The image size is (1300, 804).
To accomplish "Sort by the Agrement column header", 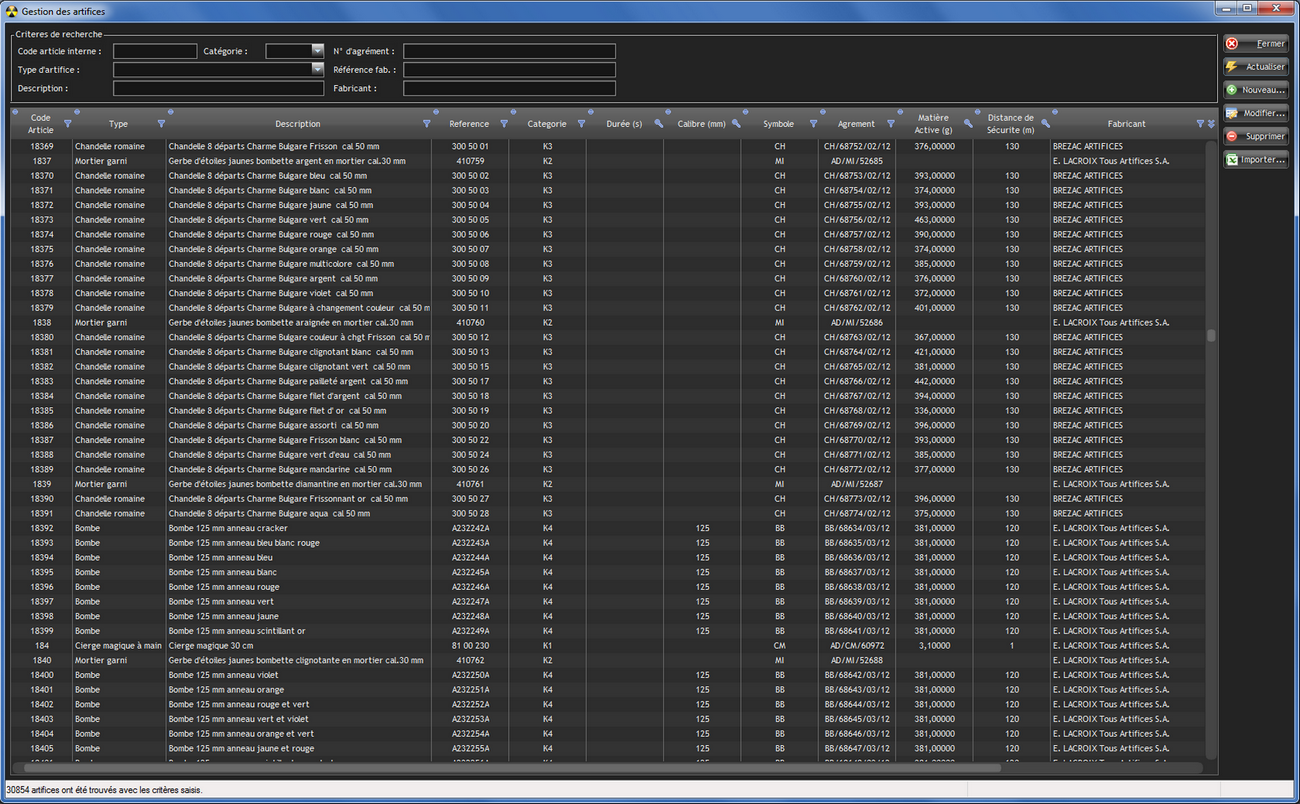I will pyautogui.click(x=856, y=124).
